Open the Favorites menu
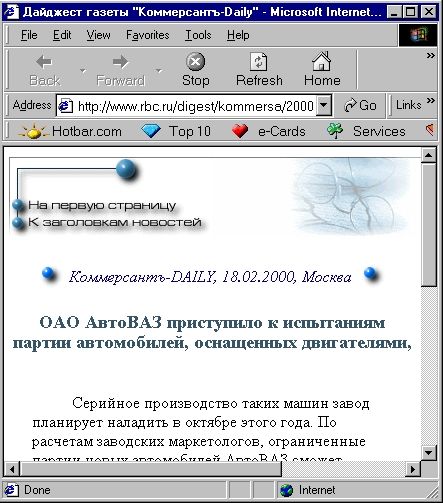Image resolution: width=443 pixels, height=503 pixels. point(148,35)
